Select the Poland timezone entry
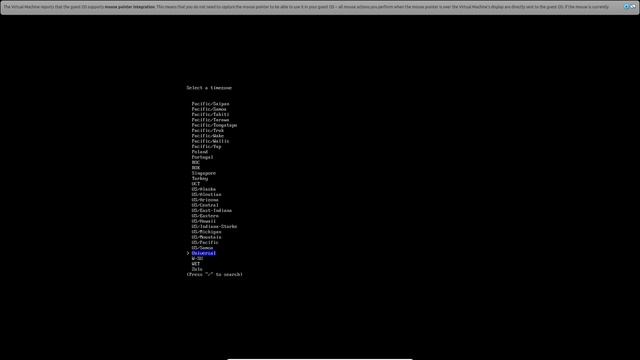The image size is (640, 360). [200, 152]
